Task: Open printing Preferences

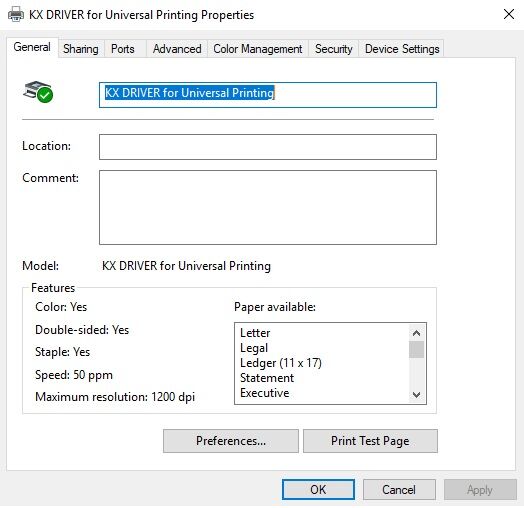Action: click(231, 441)
